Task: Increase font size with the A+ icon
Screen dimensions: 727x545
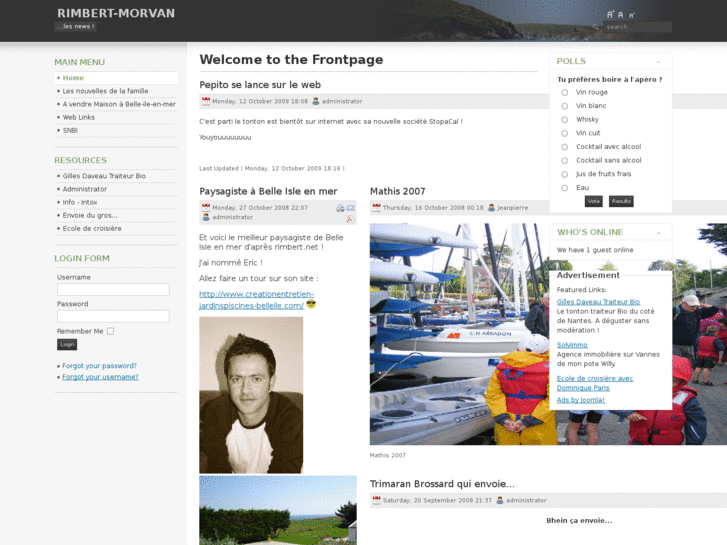Action: click(x=610, y=14)
